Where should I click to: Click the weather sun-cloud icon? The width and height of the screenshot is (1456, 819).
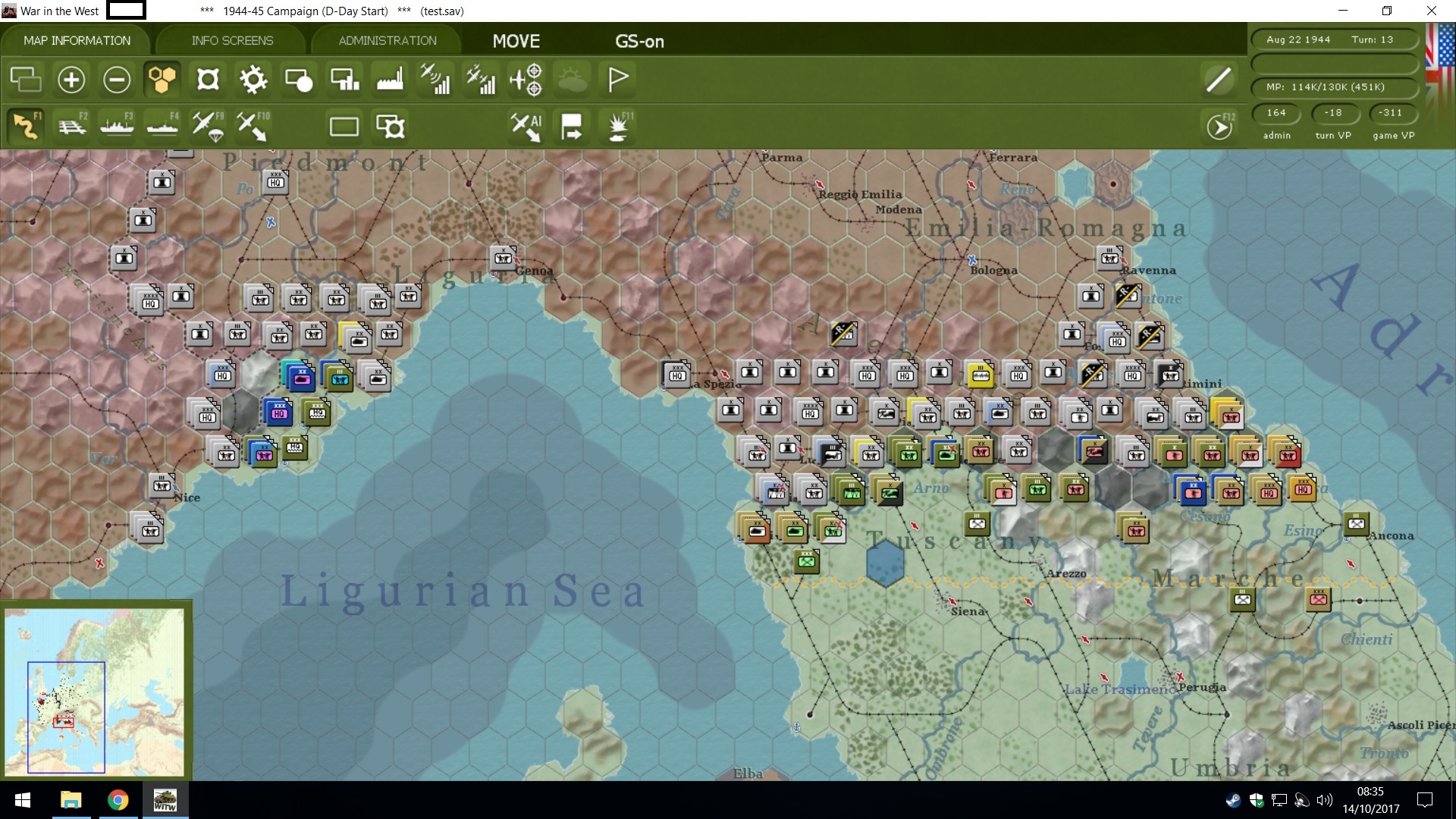pos(573,79)
